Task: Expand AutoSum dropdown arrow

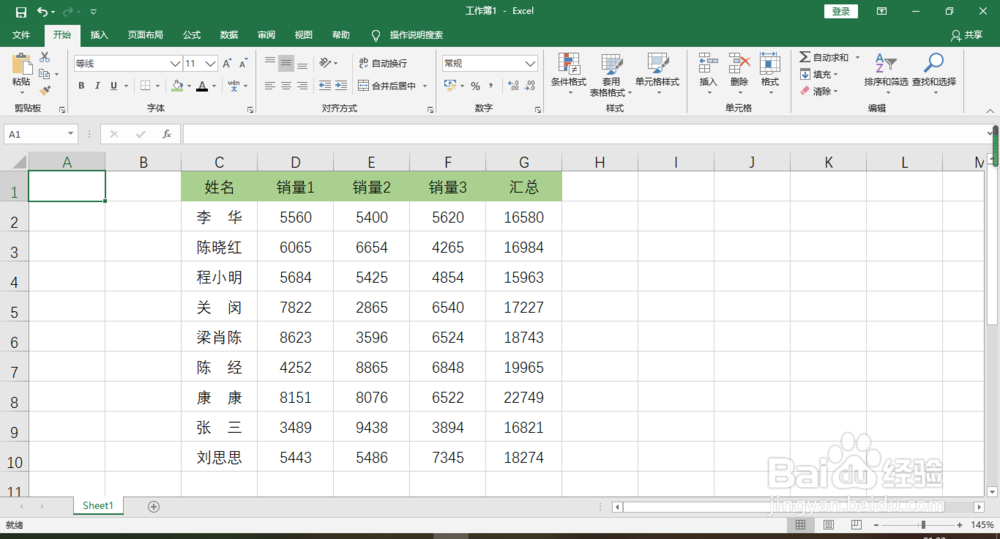Action: coord(858,57)
